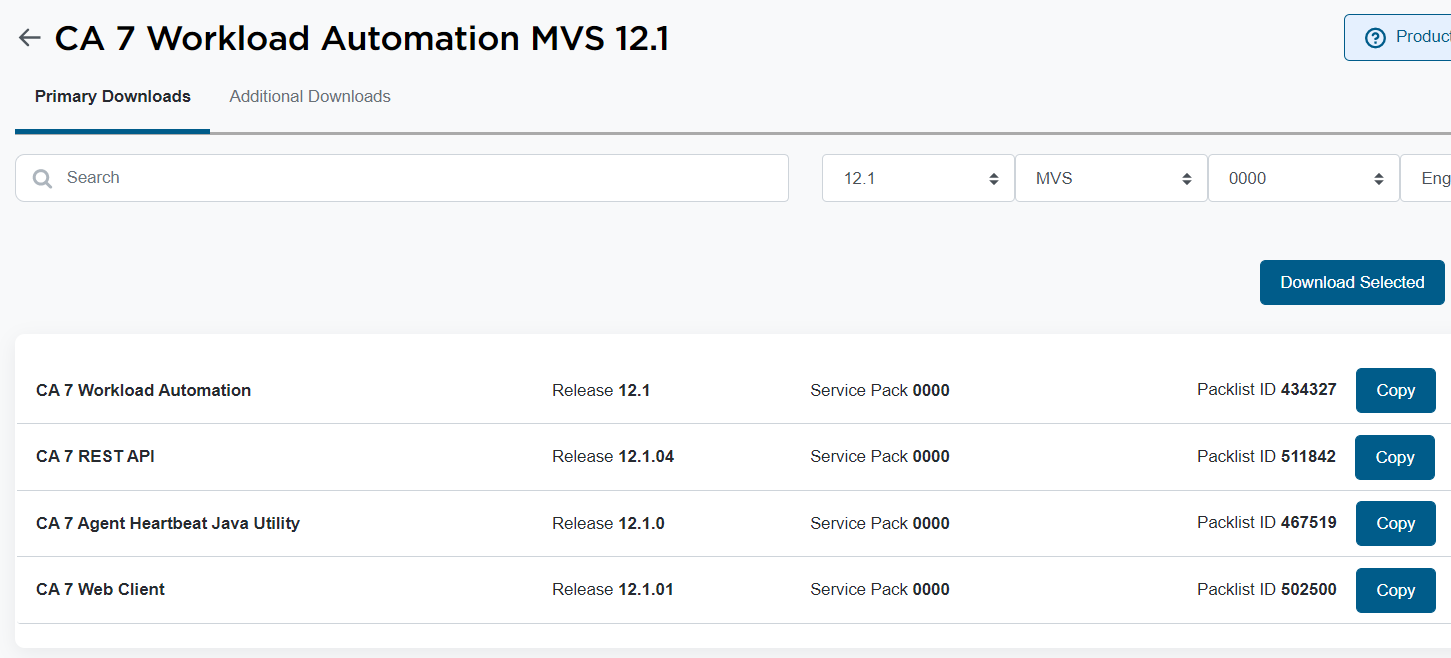The image size is (1451, 658).
Task: Copy the CA 7 Workload Automation packlist
Action: point(1395,390)
